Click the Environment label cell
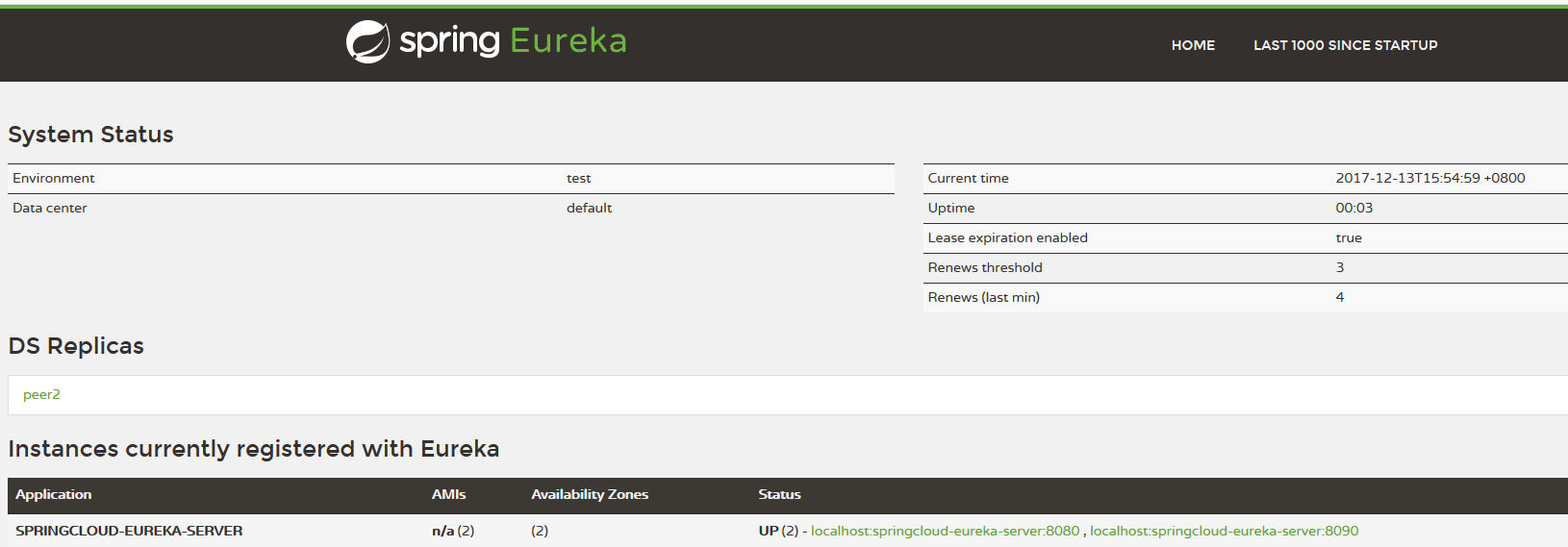 point(54,178)
